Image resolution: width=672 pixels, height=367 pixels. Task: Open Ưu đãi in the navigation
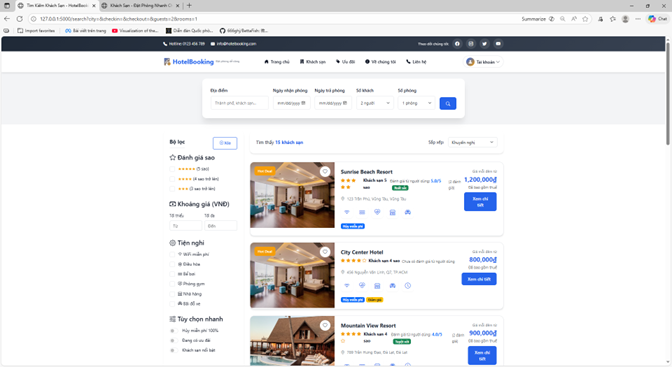click(x=345, y=62)
